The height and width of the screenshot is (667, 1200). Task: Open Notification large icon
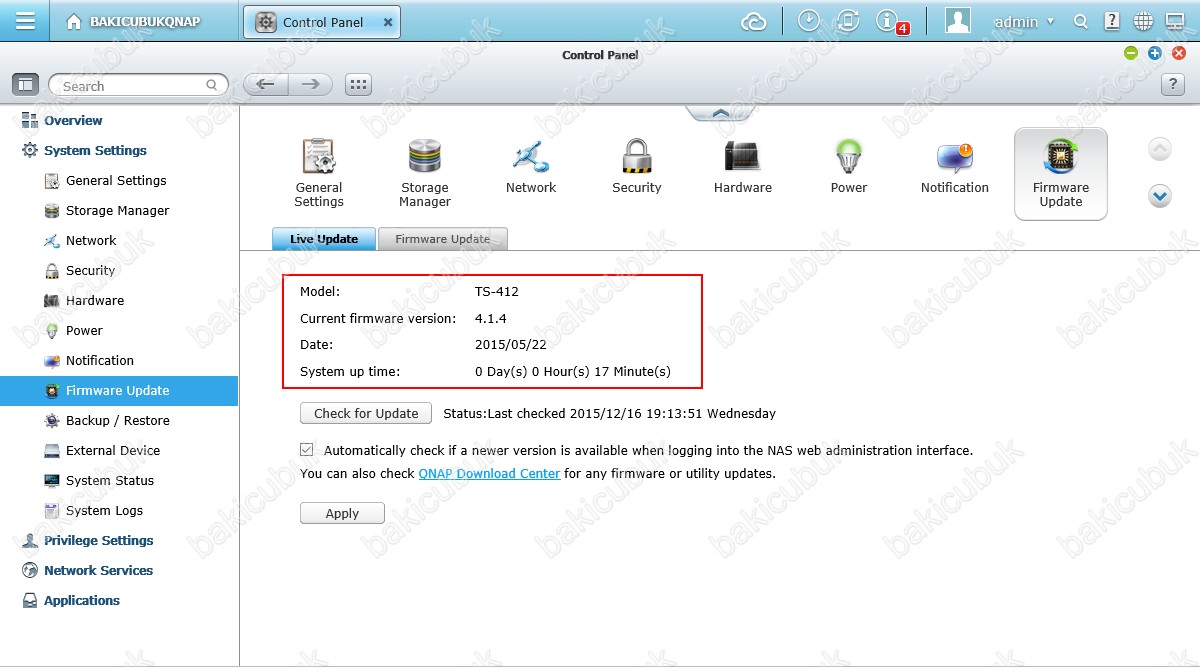tap(955, 166)
